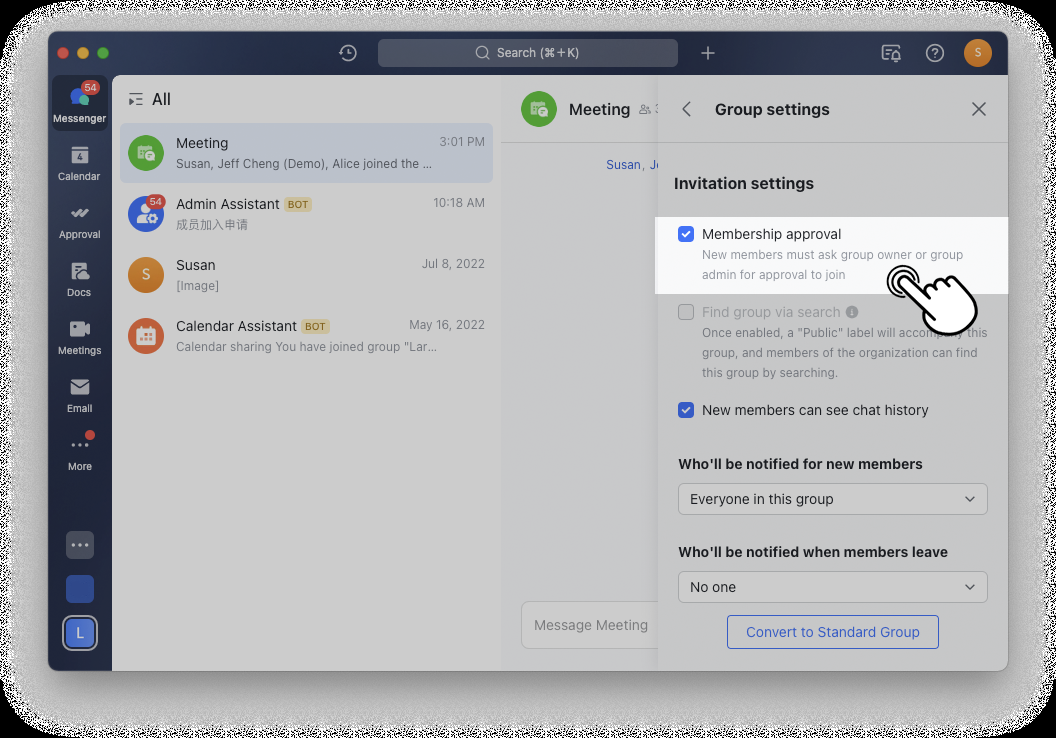Click the history clock icon
Viewport: 1056px width, 738px height.
pyautogui.click(x=348, y=53)
